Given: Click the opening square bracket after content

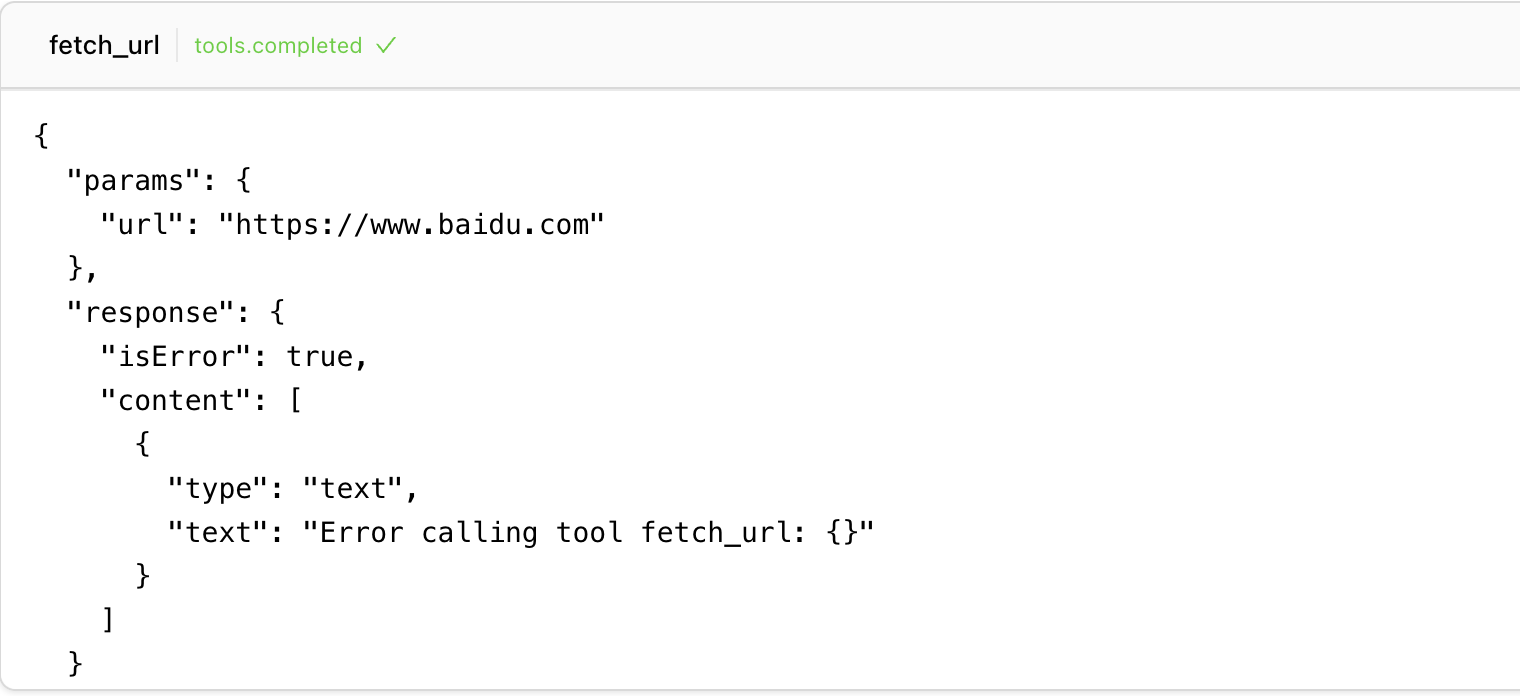Looking at the screenshot, I should 294,400.
